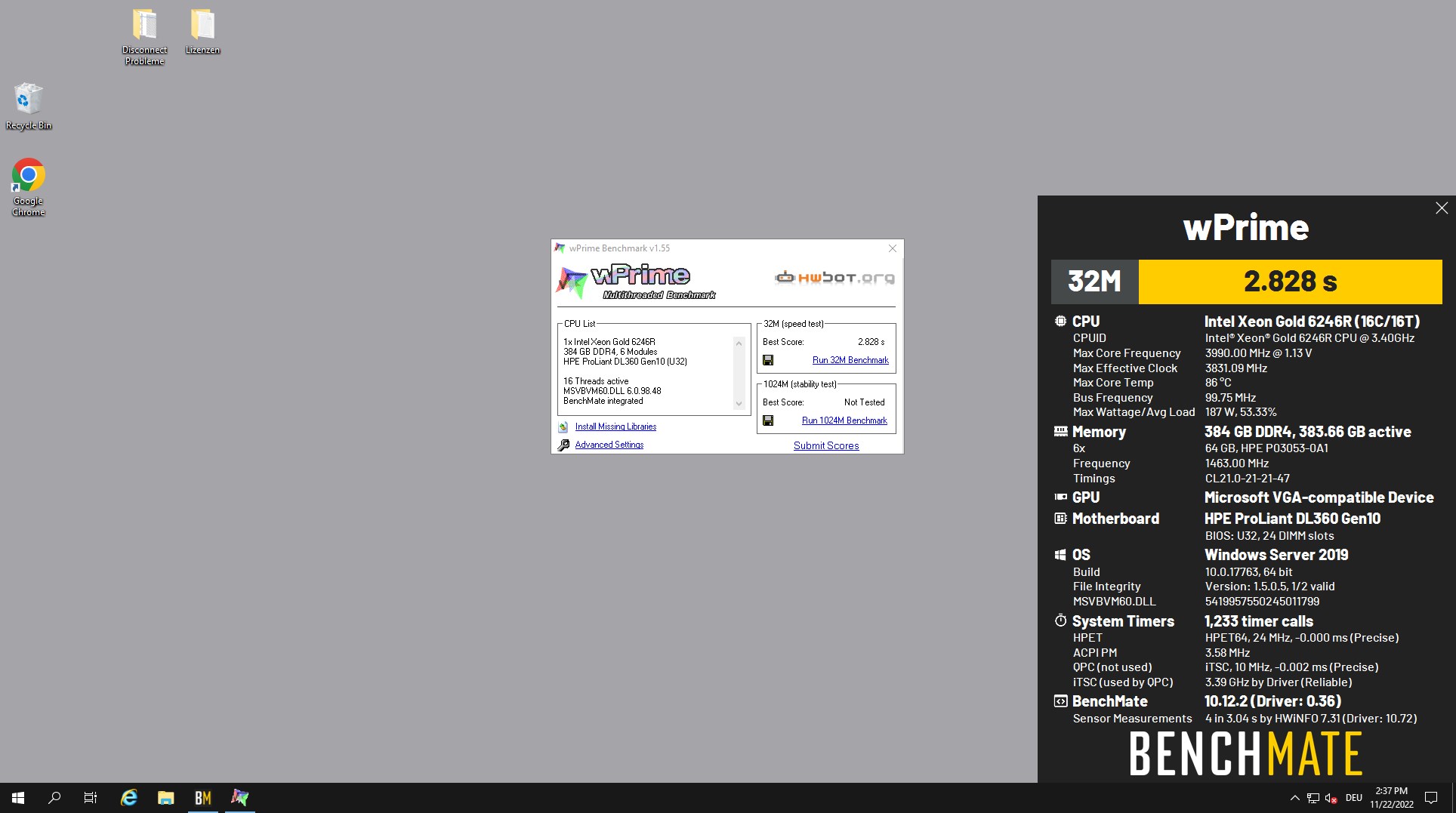Screen dimensions: 1456x813
Task: Click the Install Missing Libraries icon
Action: coord(563,427)
